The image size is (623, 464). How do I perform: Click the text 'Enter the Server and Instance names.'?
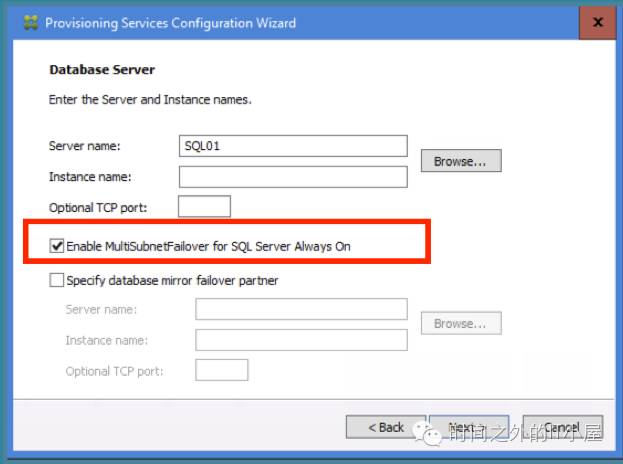pos(150,99)
